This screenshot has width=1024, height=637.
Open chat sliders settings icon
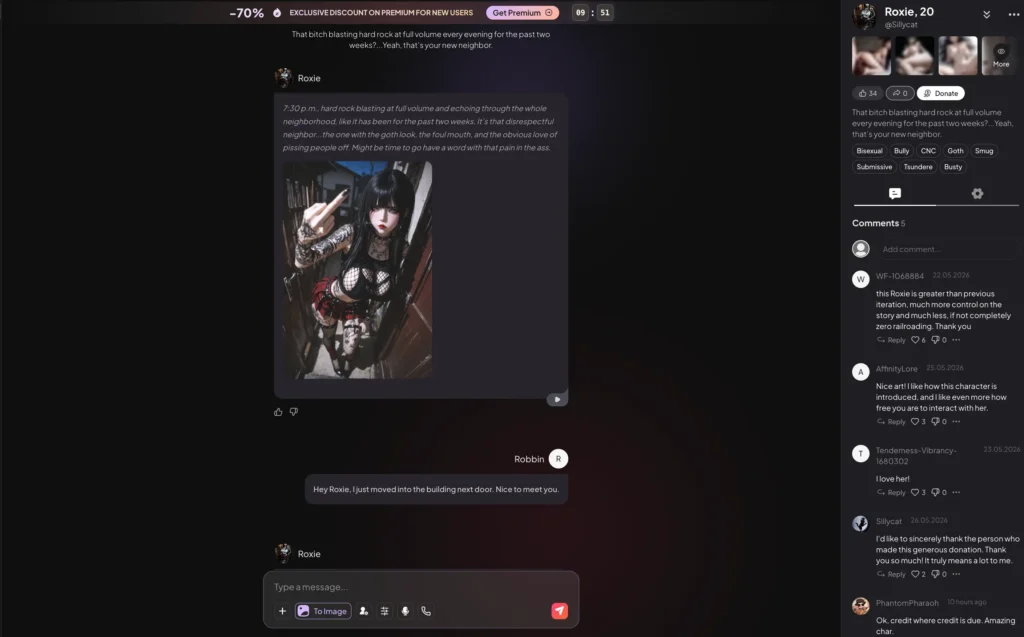pos(385,611)
